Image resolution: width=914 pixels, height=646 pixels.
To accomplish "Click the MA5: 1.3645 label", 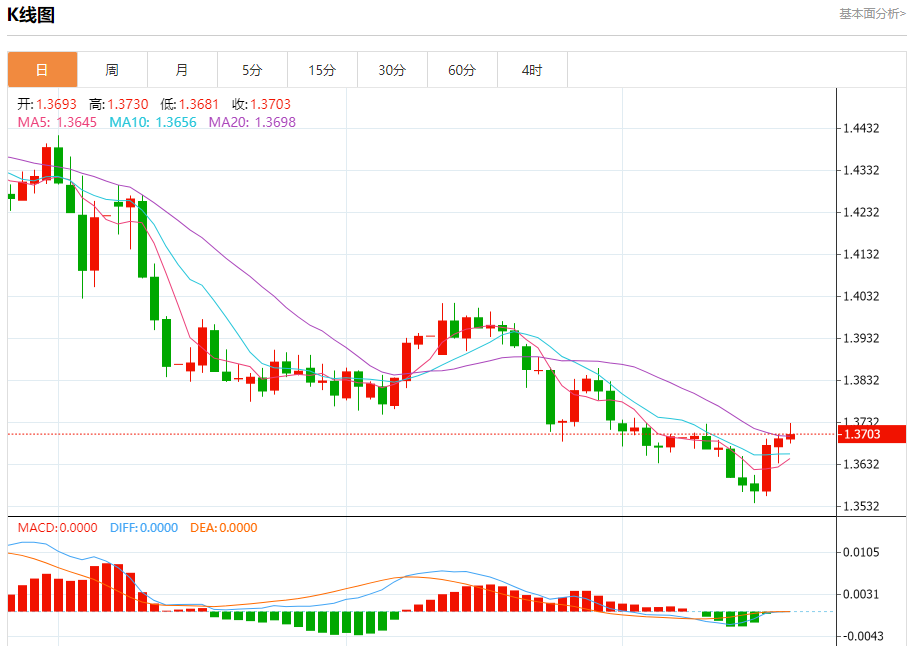I will [57, 122].
